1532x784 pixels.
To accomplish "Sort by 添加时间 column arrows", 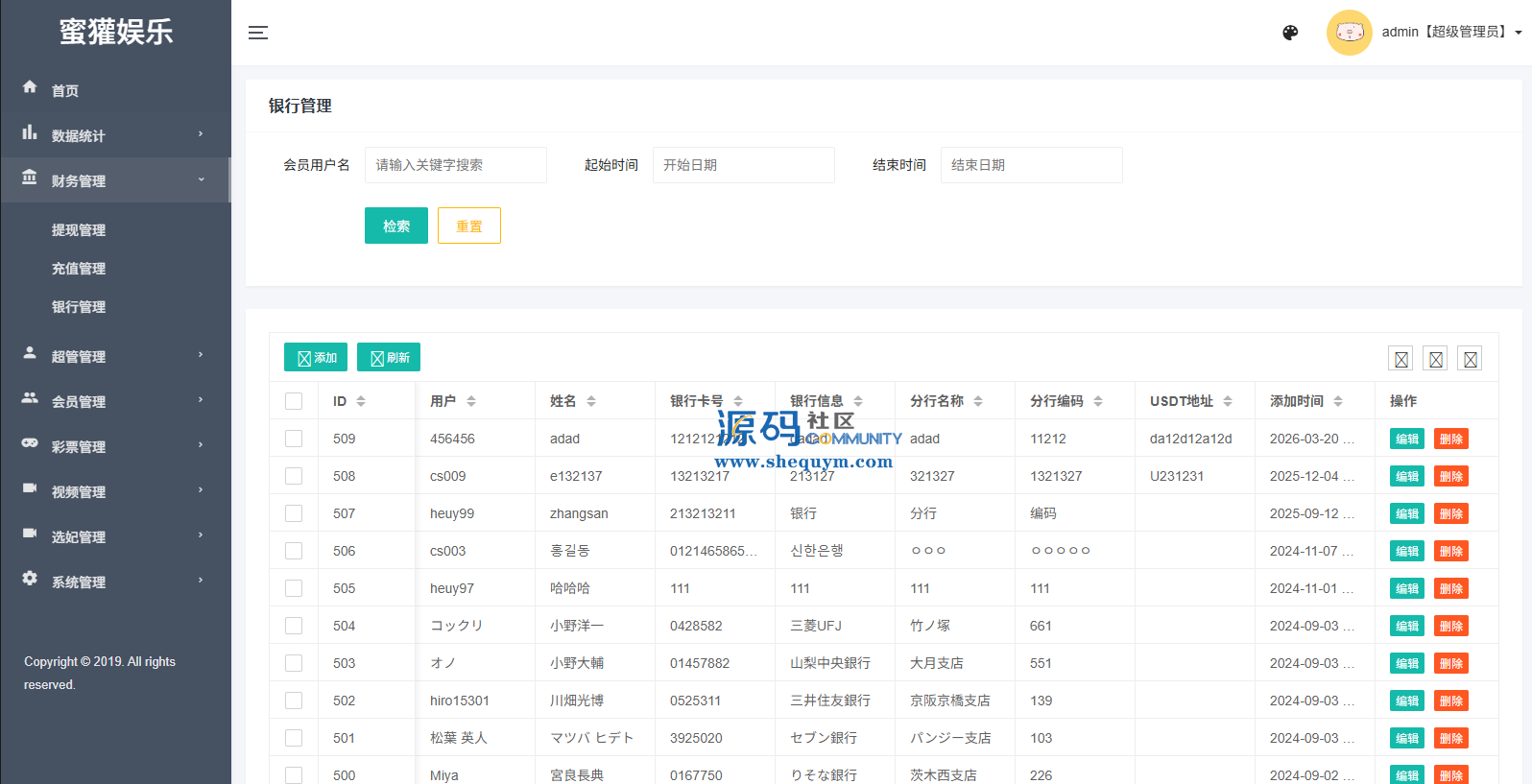I will [1338, 401].
